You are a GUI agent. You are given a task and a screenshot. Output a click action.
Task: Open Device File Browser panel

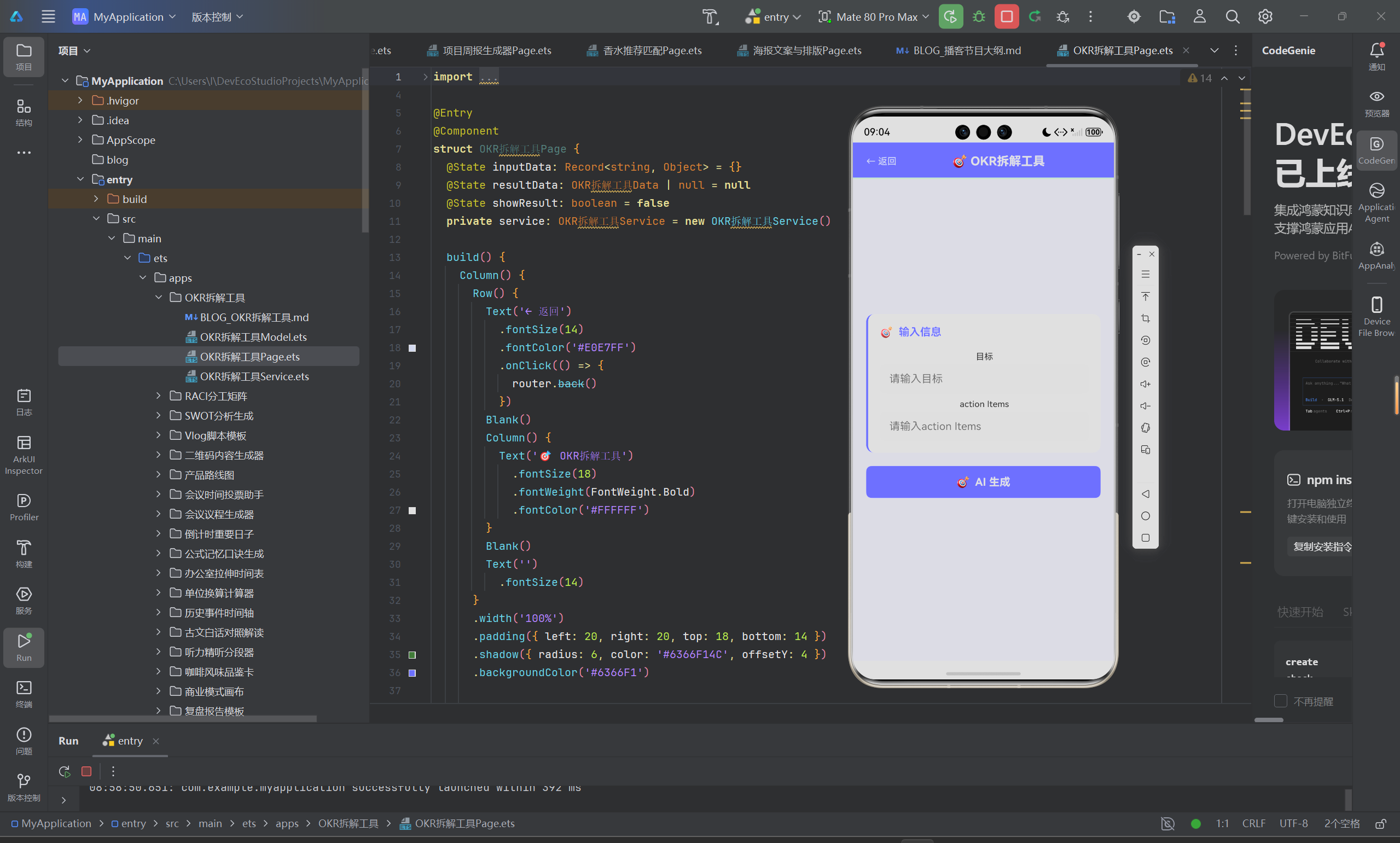click(1376, 316)
